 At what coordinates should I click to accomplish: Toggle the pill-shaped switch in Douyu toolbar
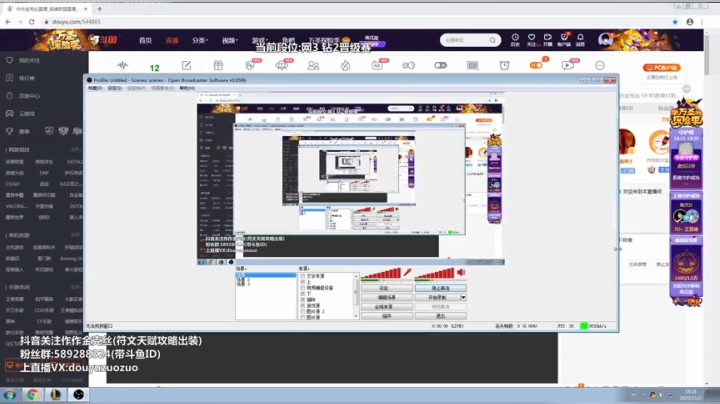(440, 65)
